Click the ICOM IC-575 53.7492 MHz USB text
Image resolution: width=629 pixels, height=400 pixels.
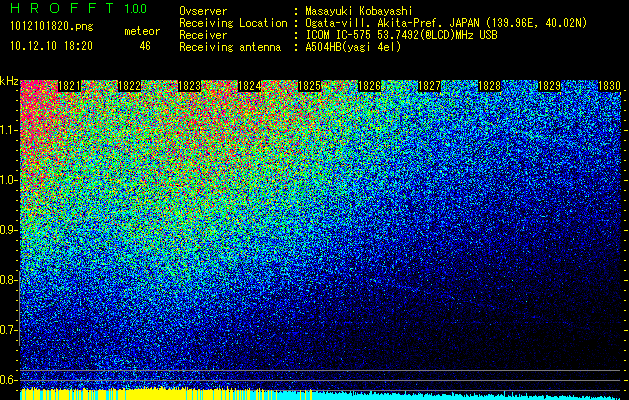pyautogui.click(x=401, y=35)
